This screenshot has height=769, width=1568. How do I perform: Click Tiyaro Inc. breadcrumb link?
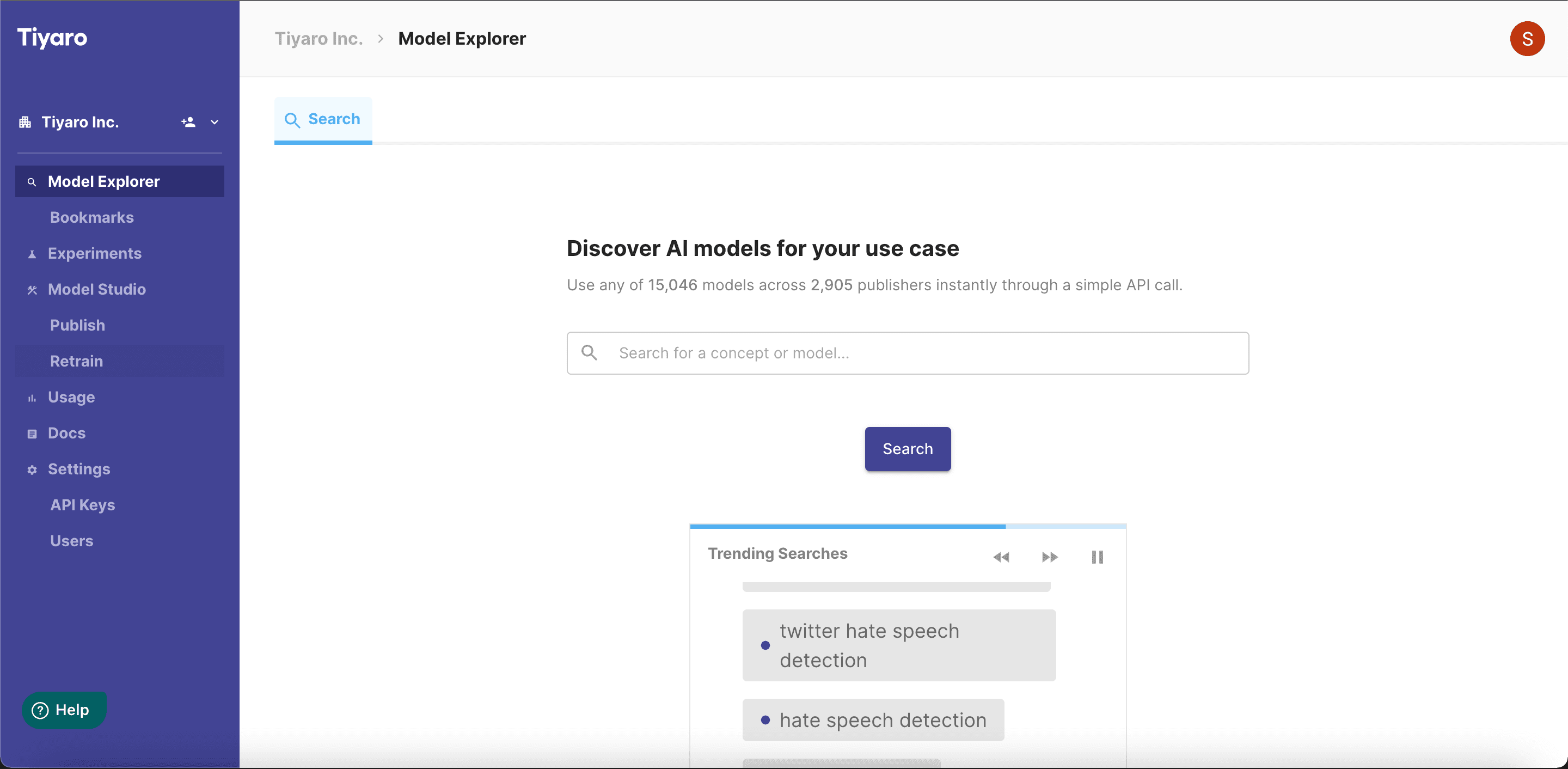tap(318, 38)
